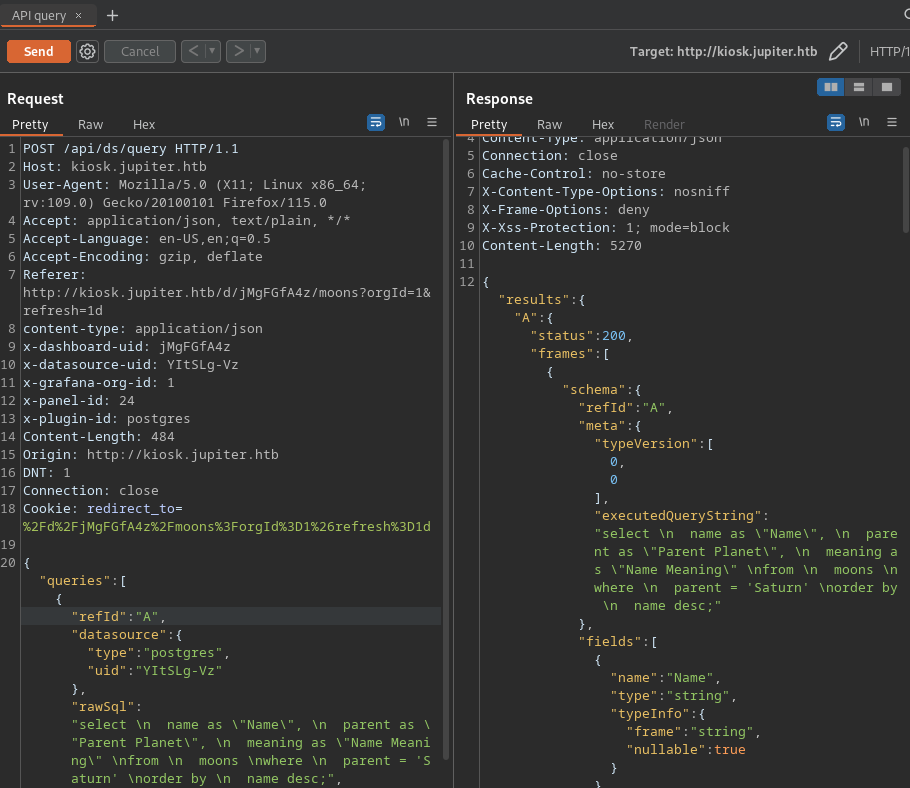This screenshot has width=910, height=788.
Task: Open the Request panel hamburger menu
Action: pos(432,122)
